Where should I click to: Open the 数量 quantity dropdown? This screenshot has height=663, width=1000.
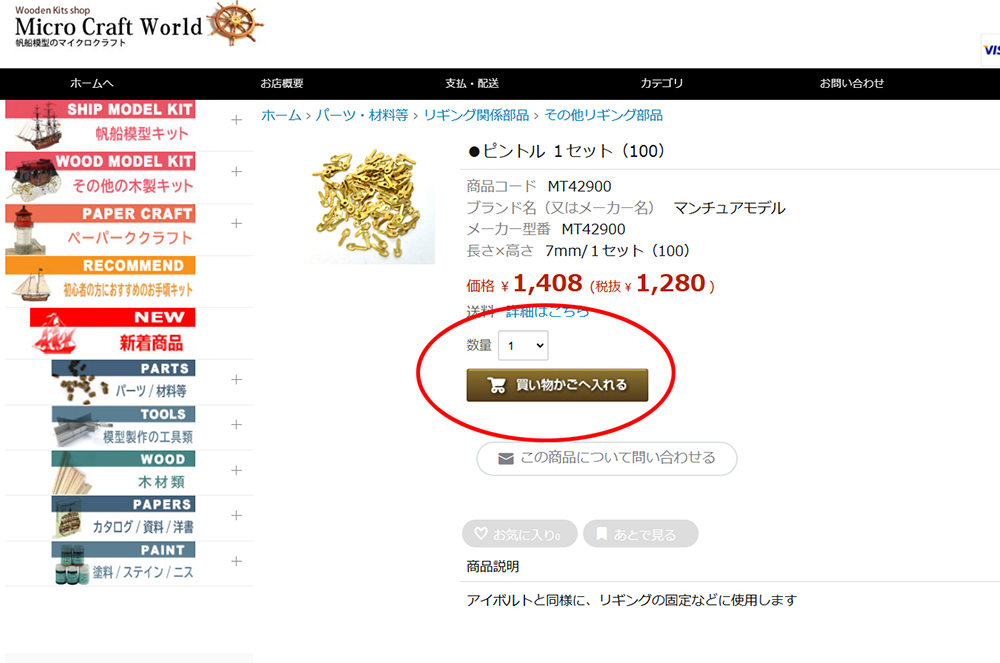click(x=523, y=346)
